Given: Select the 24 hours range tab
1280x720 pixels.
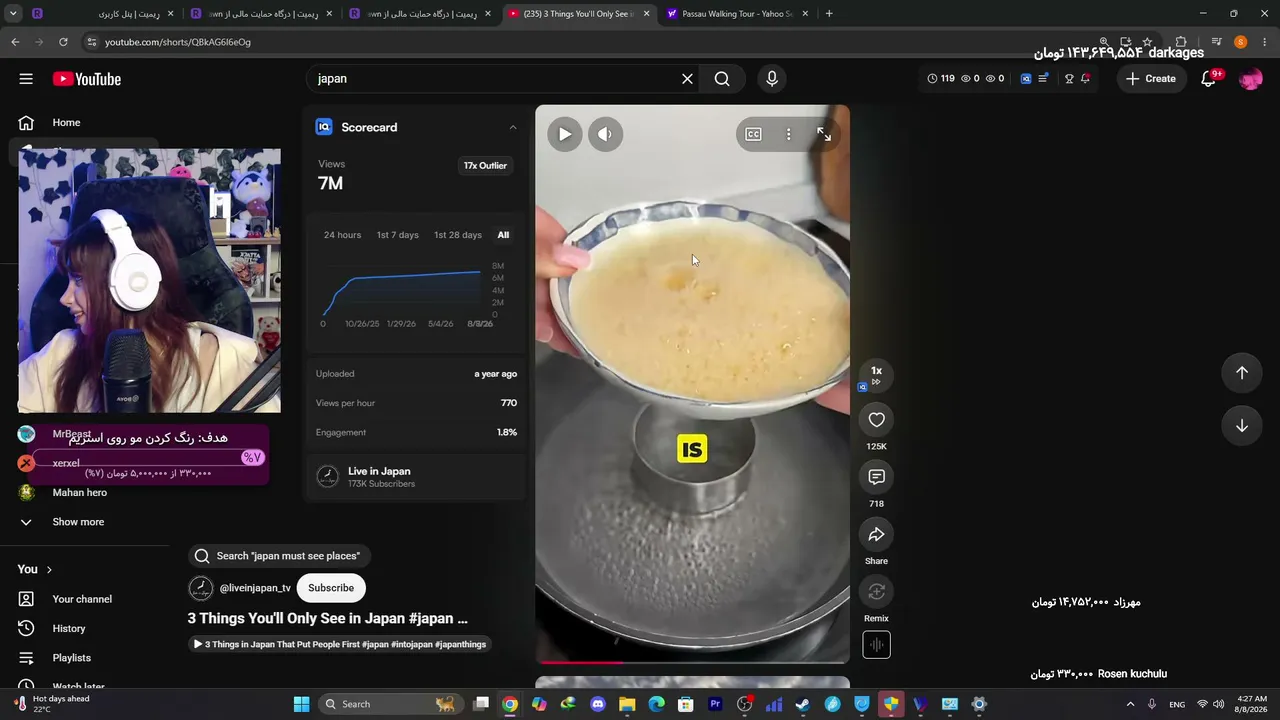Looking at the screenshot, I should (x=342, y=235).
